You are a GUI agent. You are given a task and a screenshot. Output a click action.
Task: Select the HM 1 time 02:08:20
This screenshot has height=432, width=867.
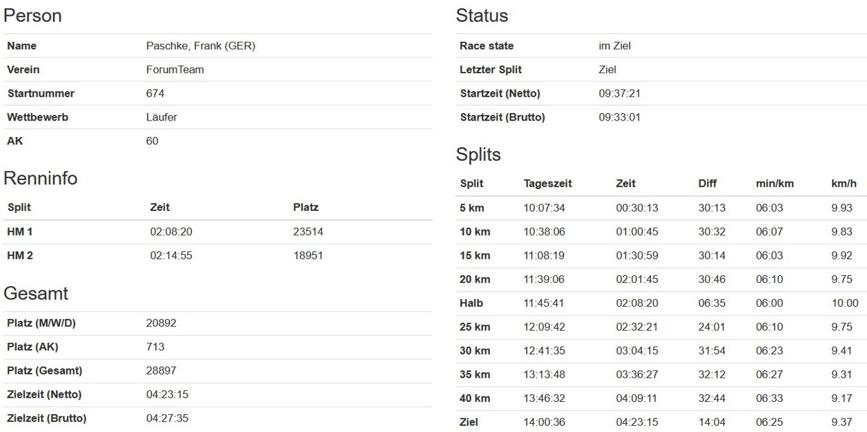point(171,232)
